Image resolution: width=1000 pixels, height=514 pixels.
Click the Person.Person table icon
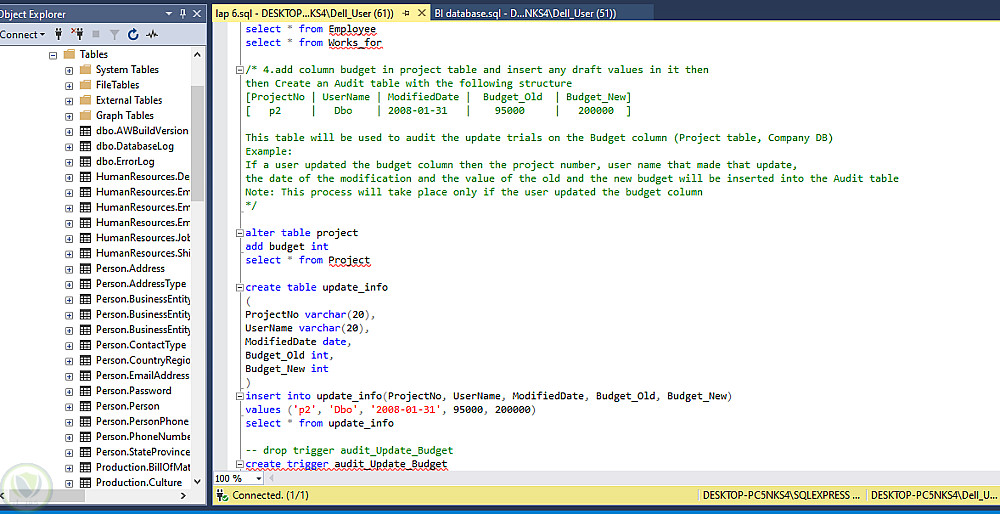(85, 406)
